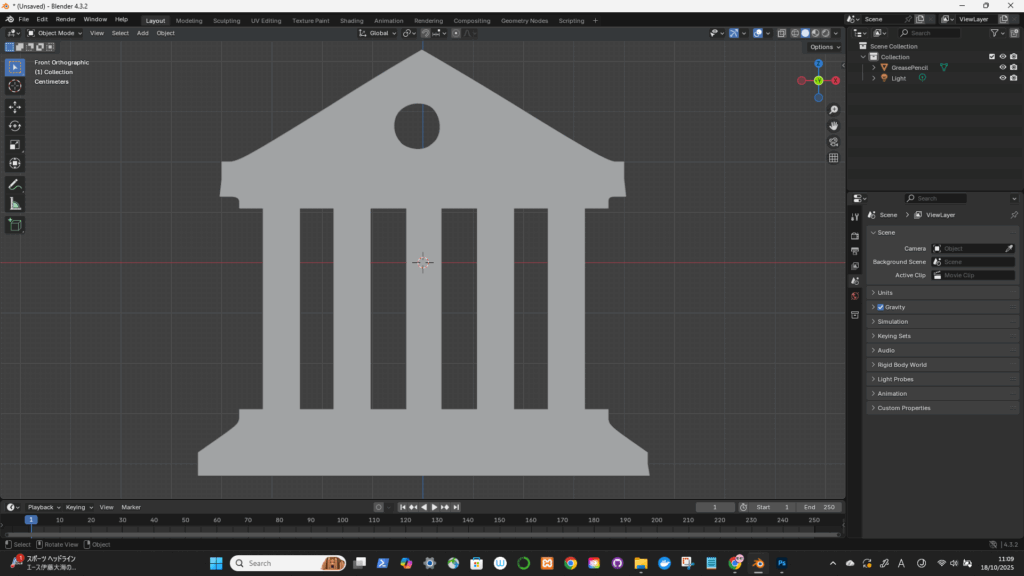This screenshot has width=1024, height=576.
Task: Click the zoom magnifier icon in viewport
Action: pos(833,110)
